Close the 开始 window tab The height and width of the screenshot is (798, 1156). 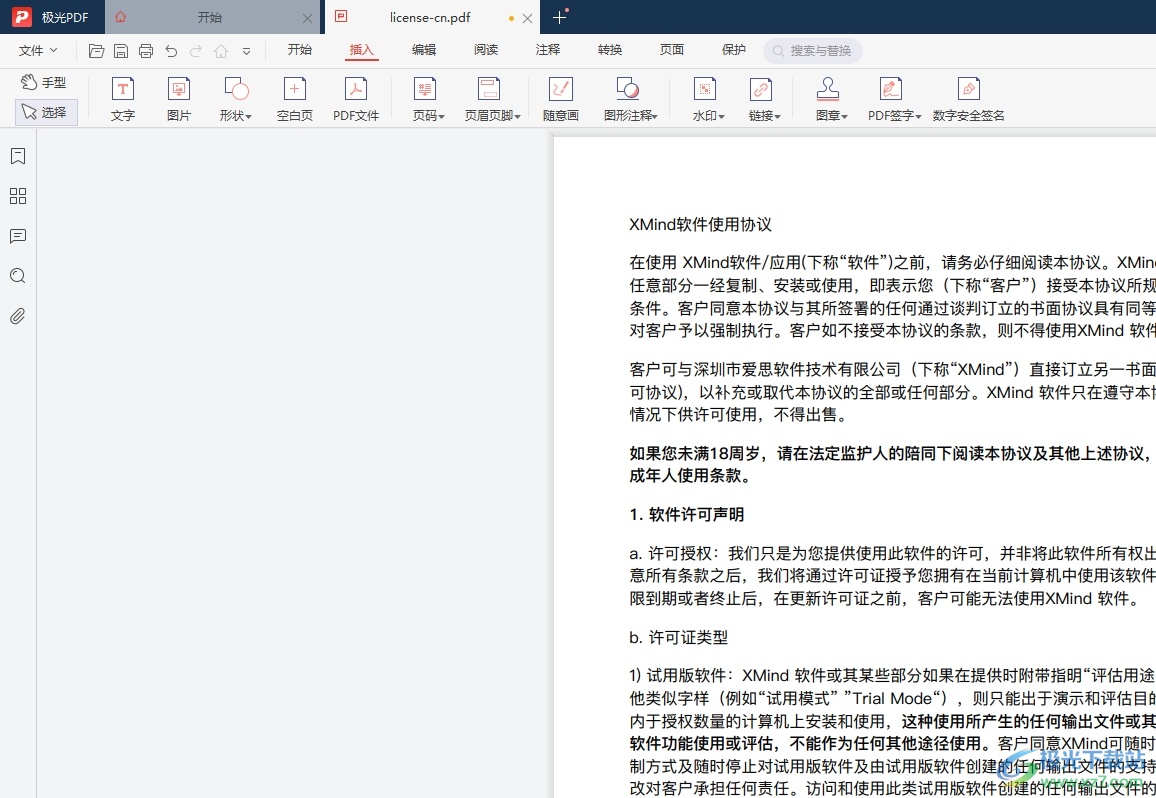point(307,18)
